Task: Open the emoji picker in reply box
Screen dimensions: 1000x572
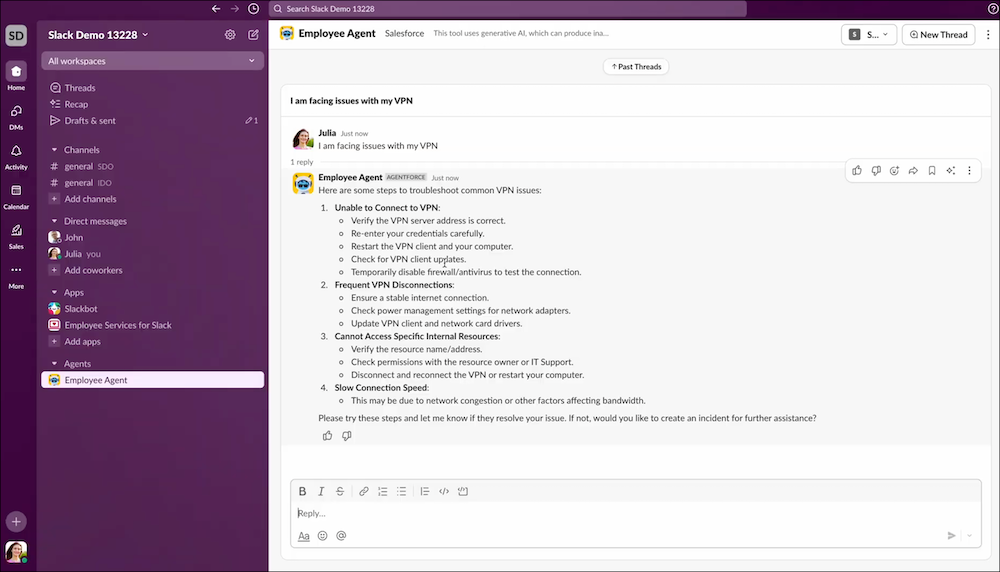Action: pyautogui.click(x=323, y=536)
